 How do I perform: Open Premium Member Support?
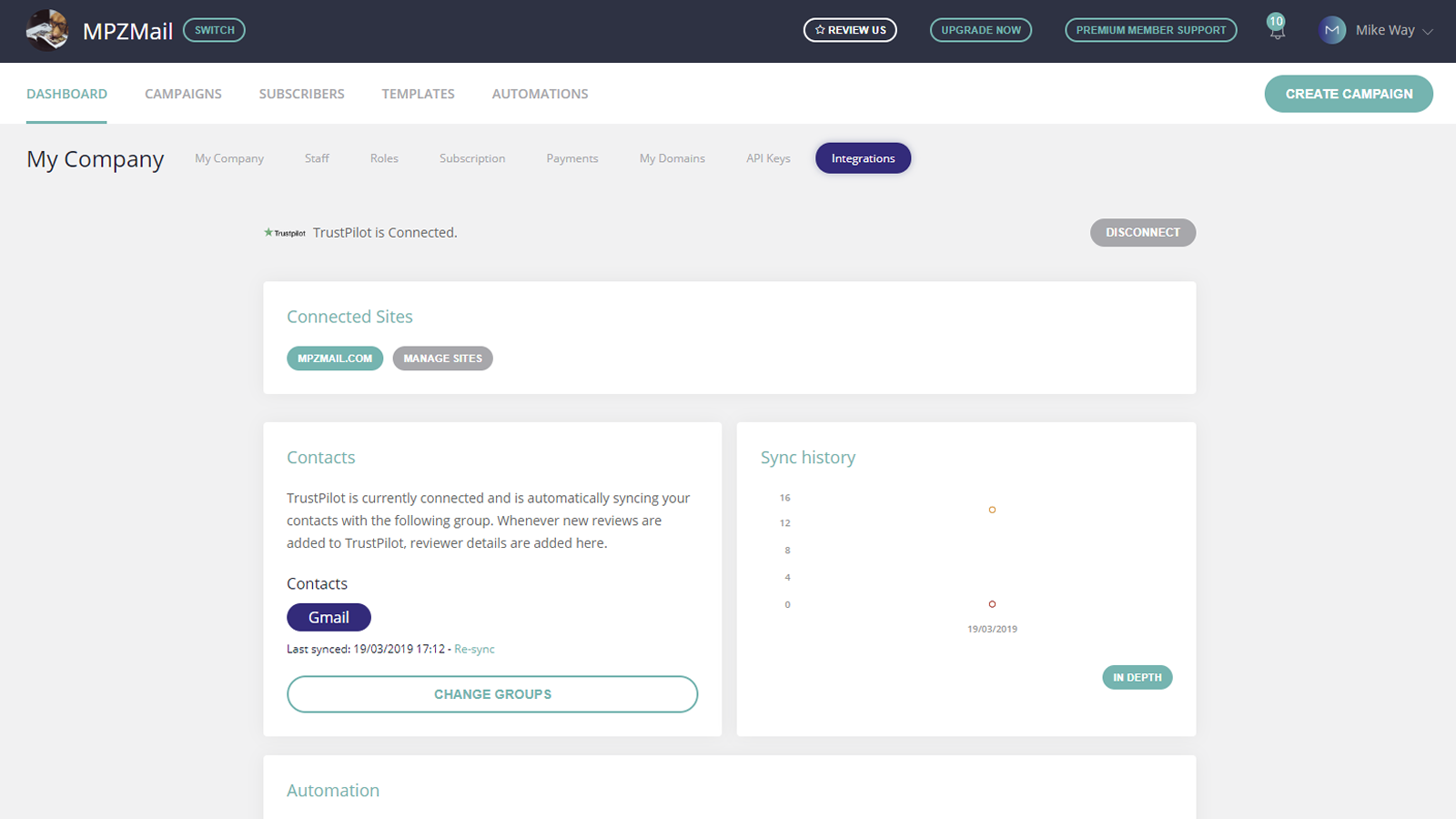(1151, 30)
